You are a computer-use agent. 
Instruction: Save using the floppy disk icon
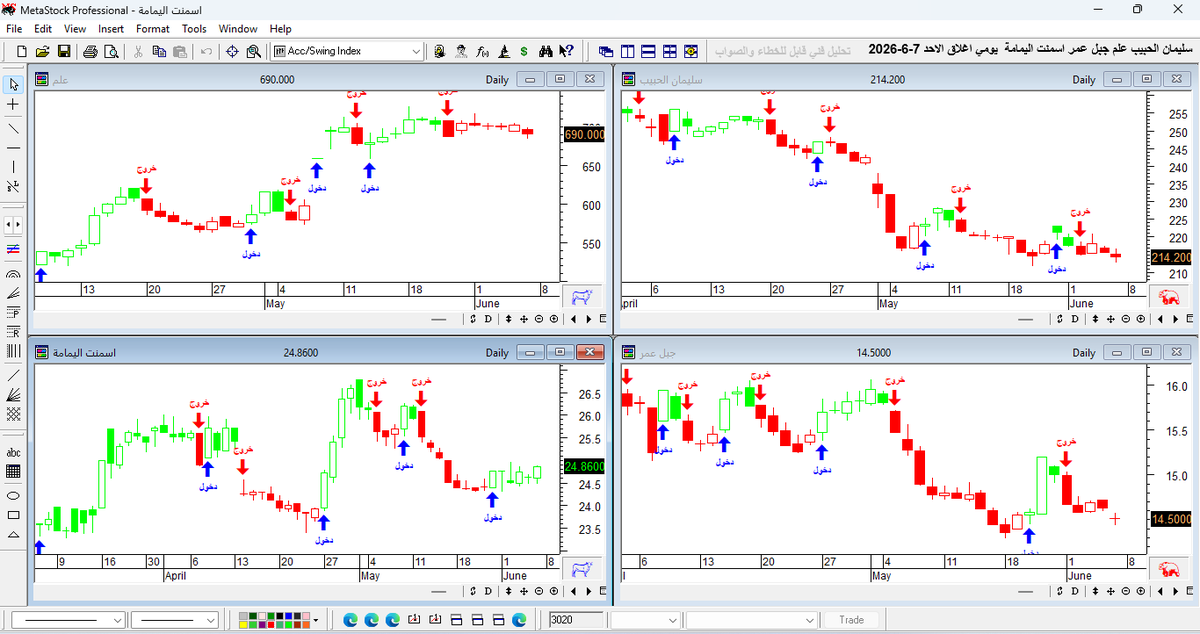(64, 51)
